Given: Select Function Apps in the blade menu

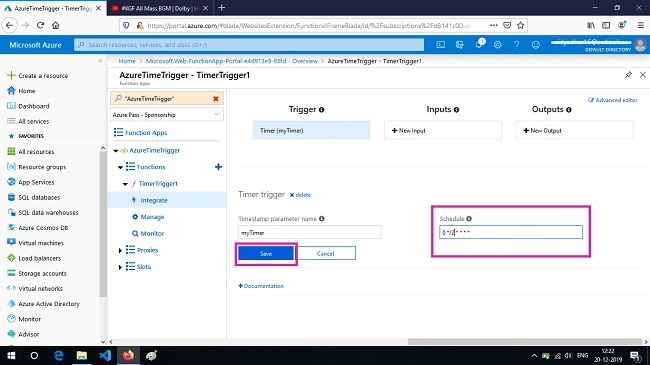Looking at the screenshot, I should click(146, 133).
